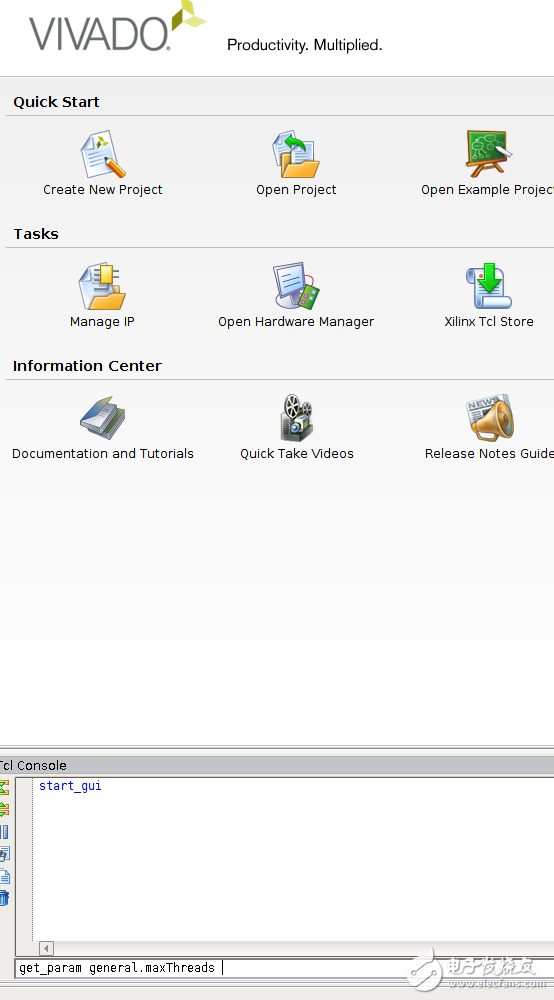Copy Tcl Console contents
Screen dimensions: 554x1000
point(4,876)
